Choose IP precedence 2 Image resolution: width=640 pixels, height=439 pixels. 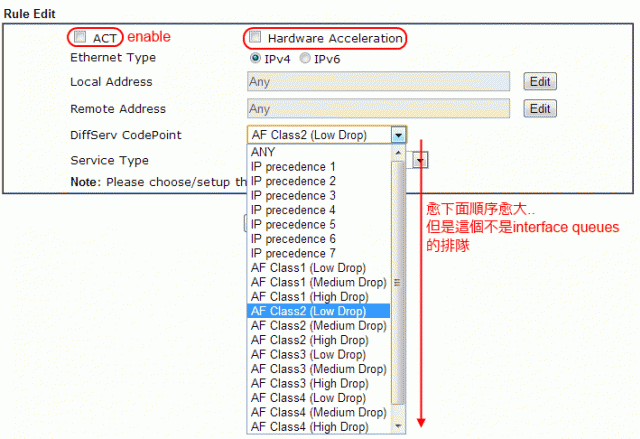point(318,181)
